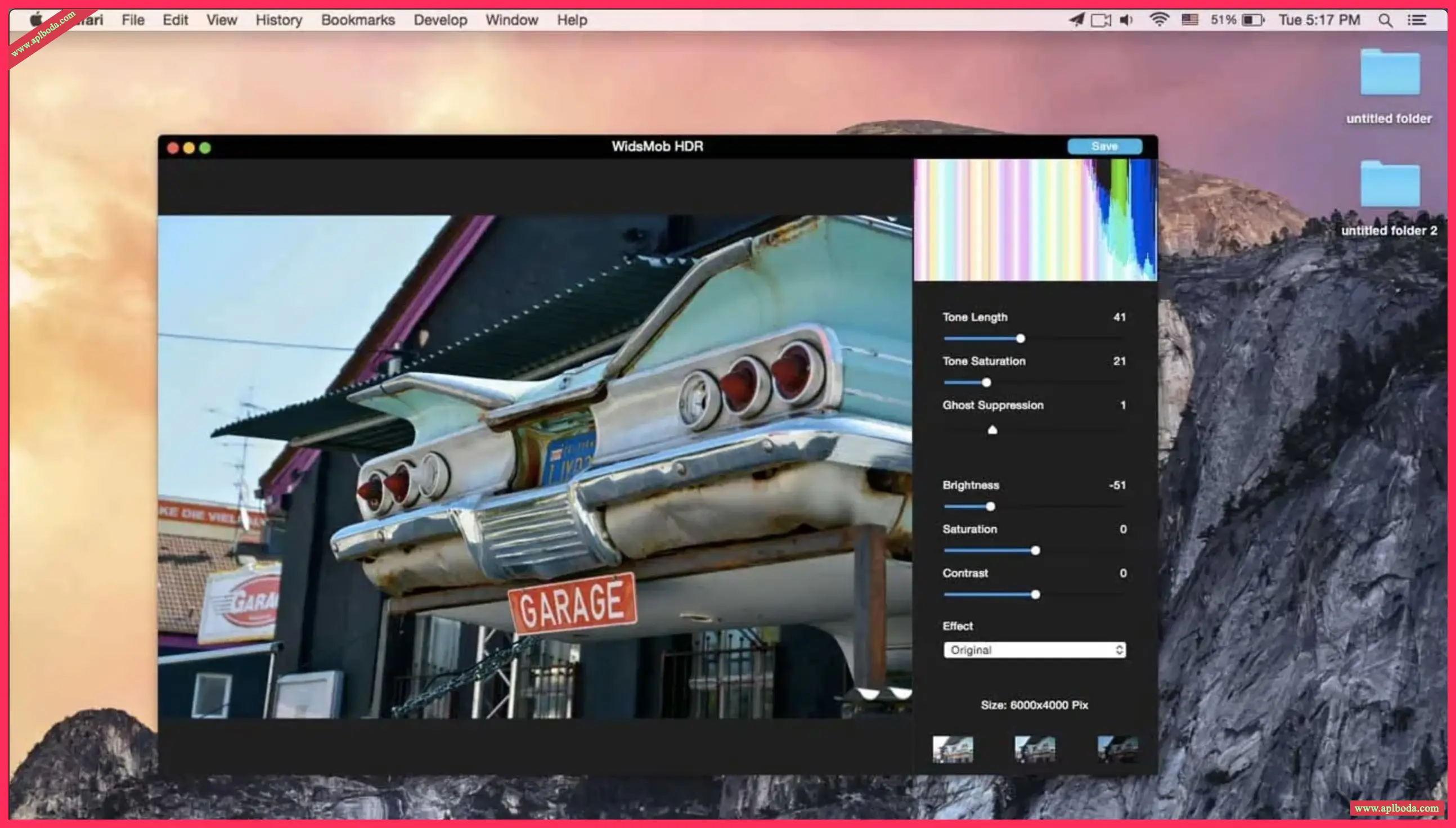The height and width of the screenshot is (828, 1456).
Task: Click the Wi-Fi status icon
Action: (x=1158, y=20)
